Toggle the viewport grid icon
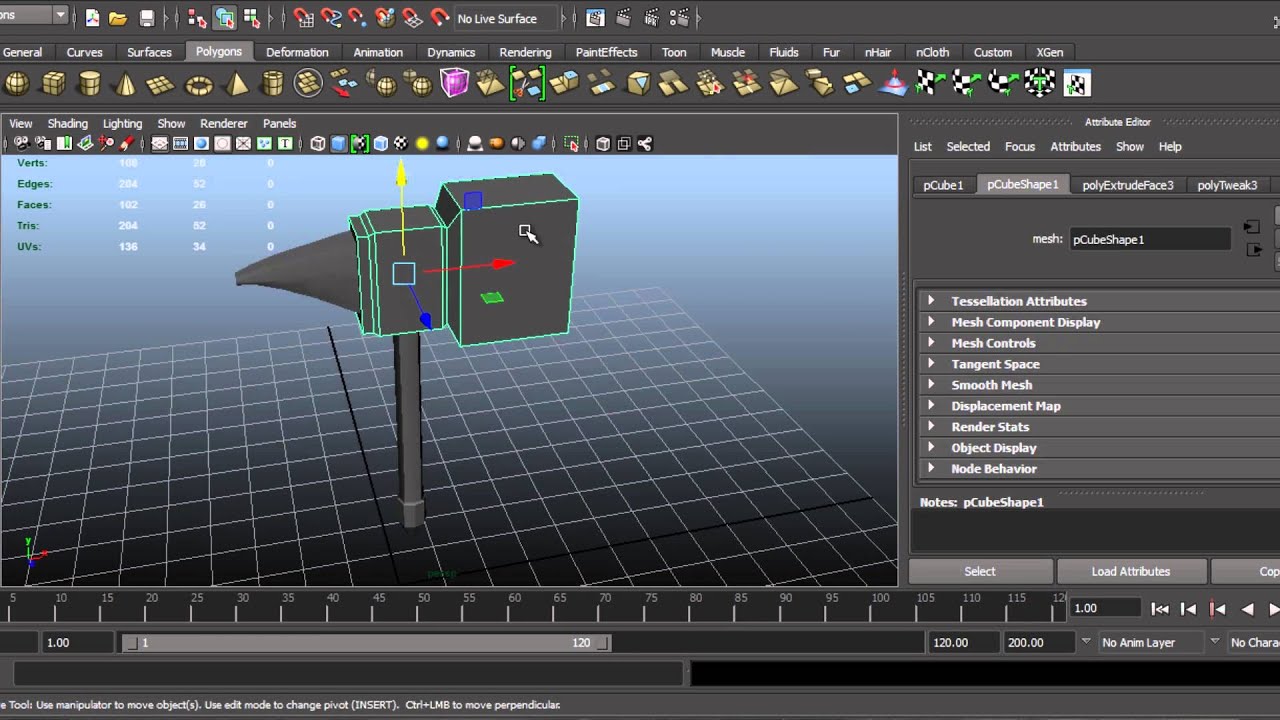This screenshot has width=1280, height=720. pos(159,144)
